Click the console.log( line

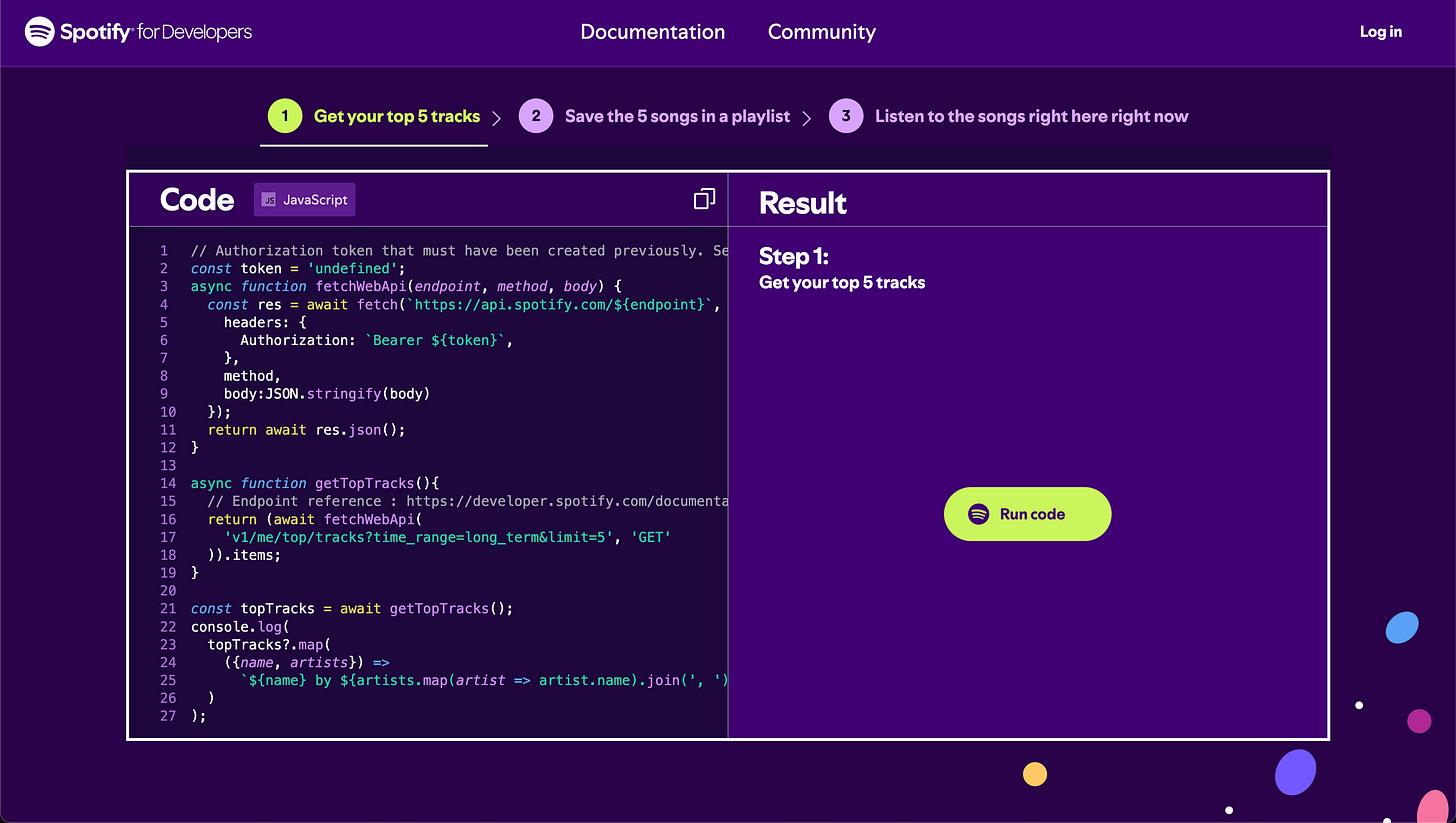[x=240, y=626]
